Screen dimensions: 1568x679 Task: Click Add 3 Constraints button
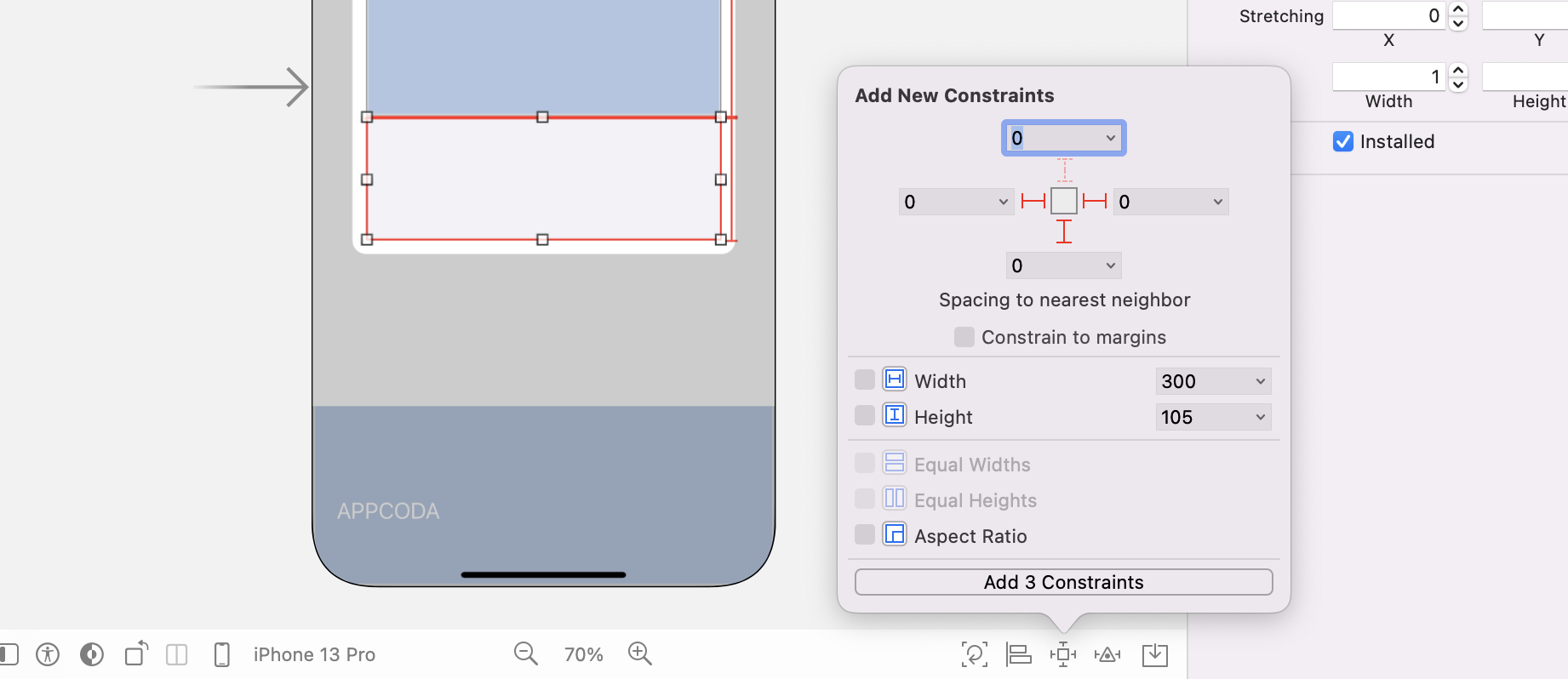pyautogui.click(x=1063, y=582)
